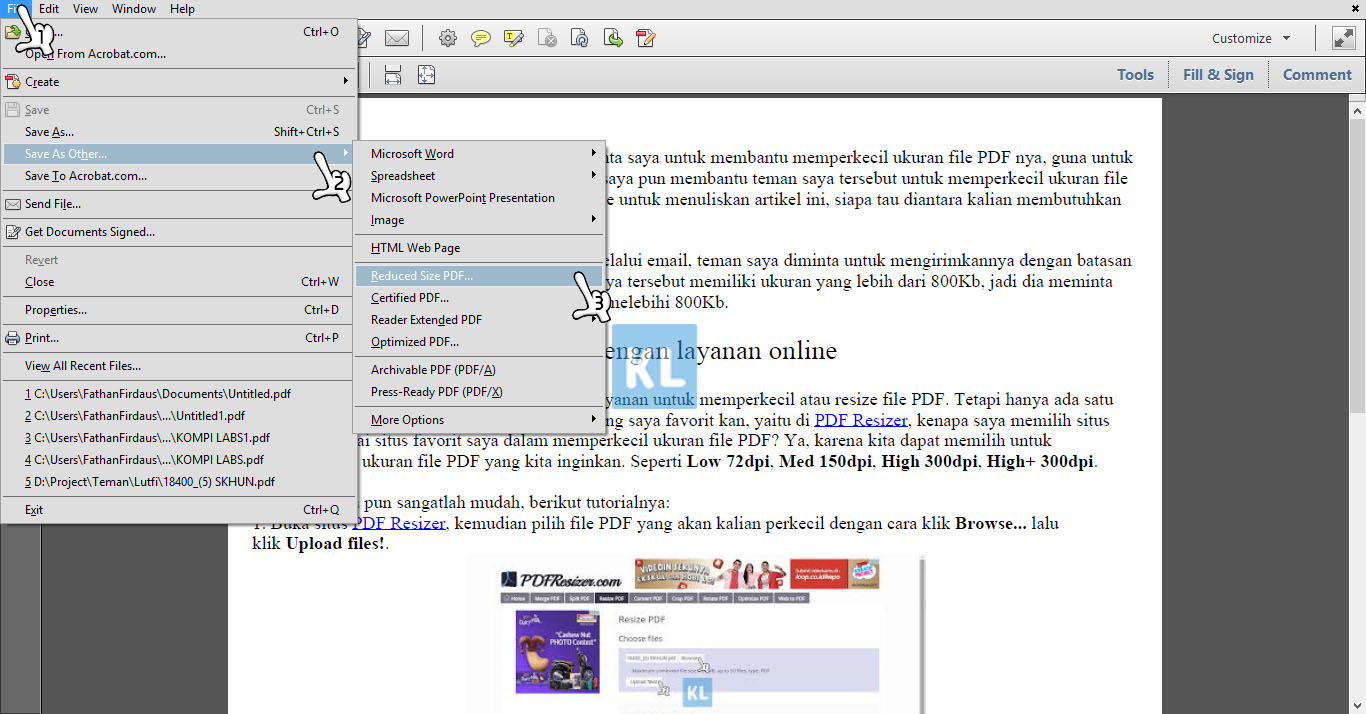This screenshot has height=714, width=1366.
Task: Open the Fill & Sign pane
Action: click(x=1217, y=74)
